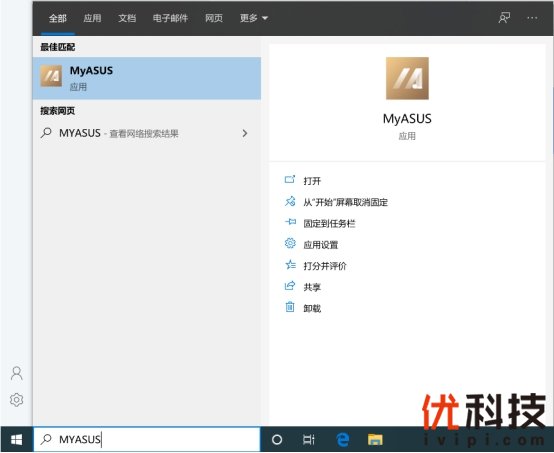
Task: Choose 共享 to share the app
Action: [x=312, y=287]
